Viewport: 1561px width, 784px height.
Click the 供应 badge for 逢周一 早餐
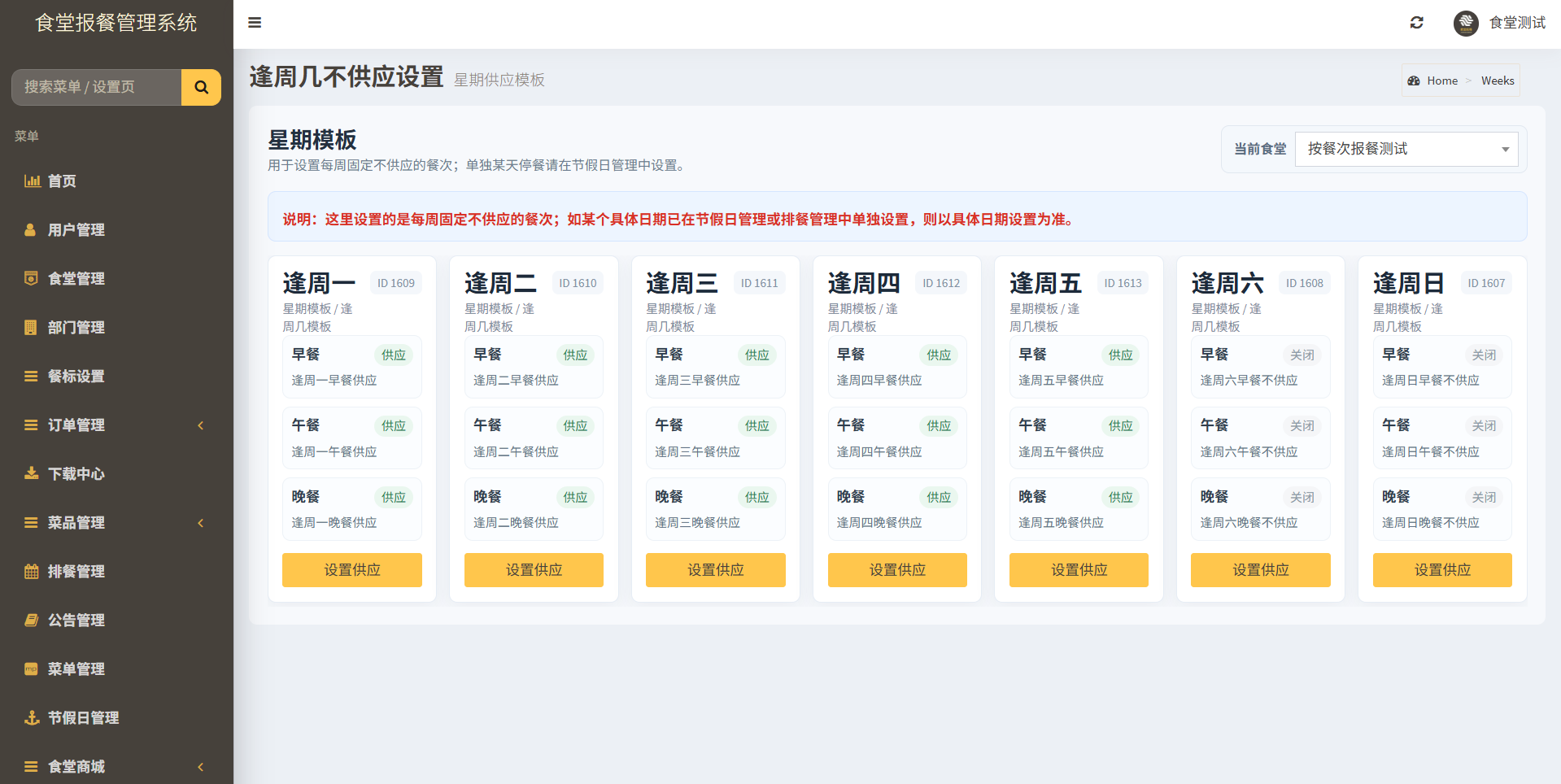pos(394,355)
